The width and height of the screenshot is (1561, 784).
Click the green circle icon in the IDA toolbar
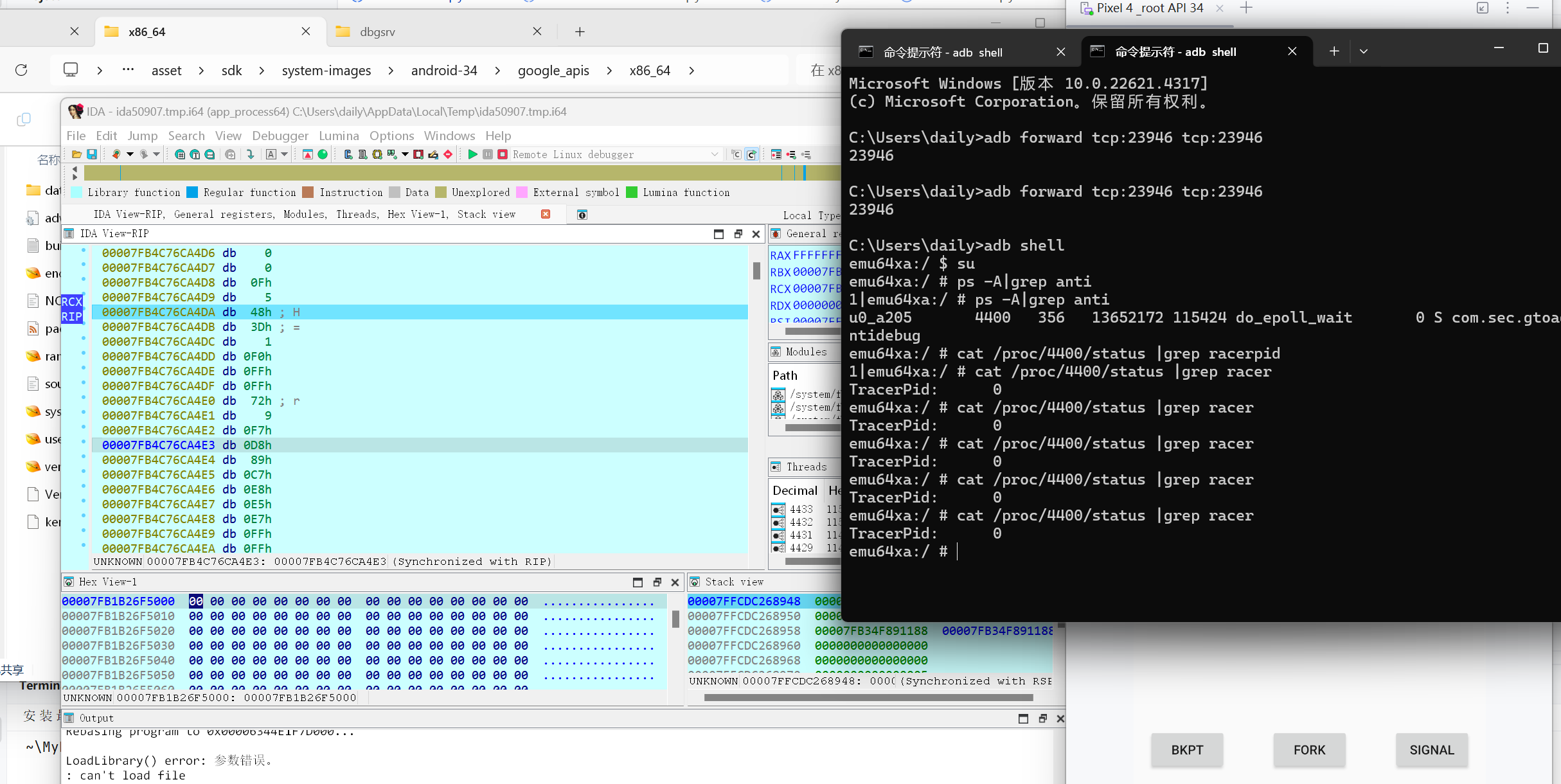[323, 154]
